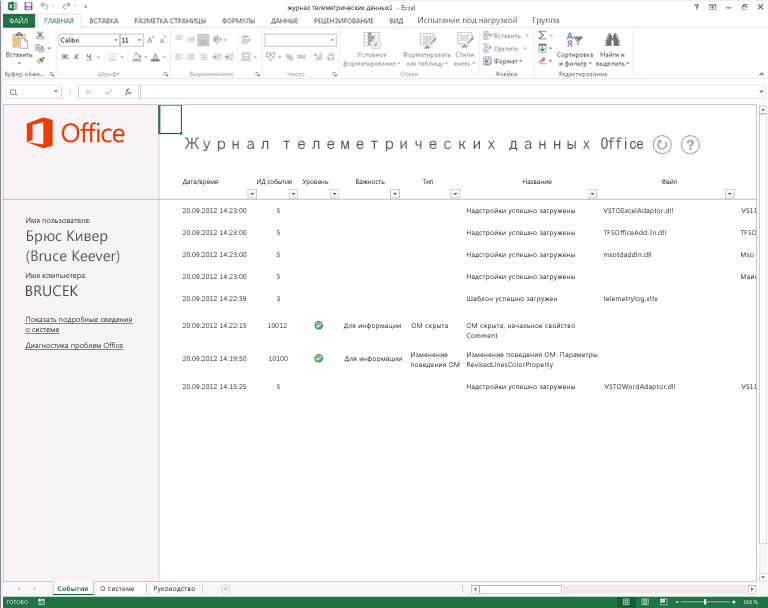The height and width of the screenshot is (608, 768).
Task: Toggle center text alignment
Action: point(191,57)
